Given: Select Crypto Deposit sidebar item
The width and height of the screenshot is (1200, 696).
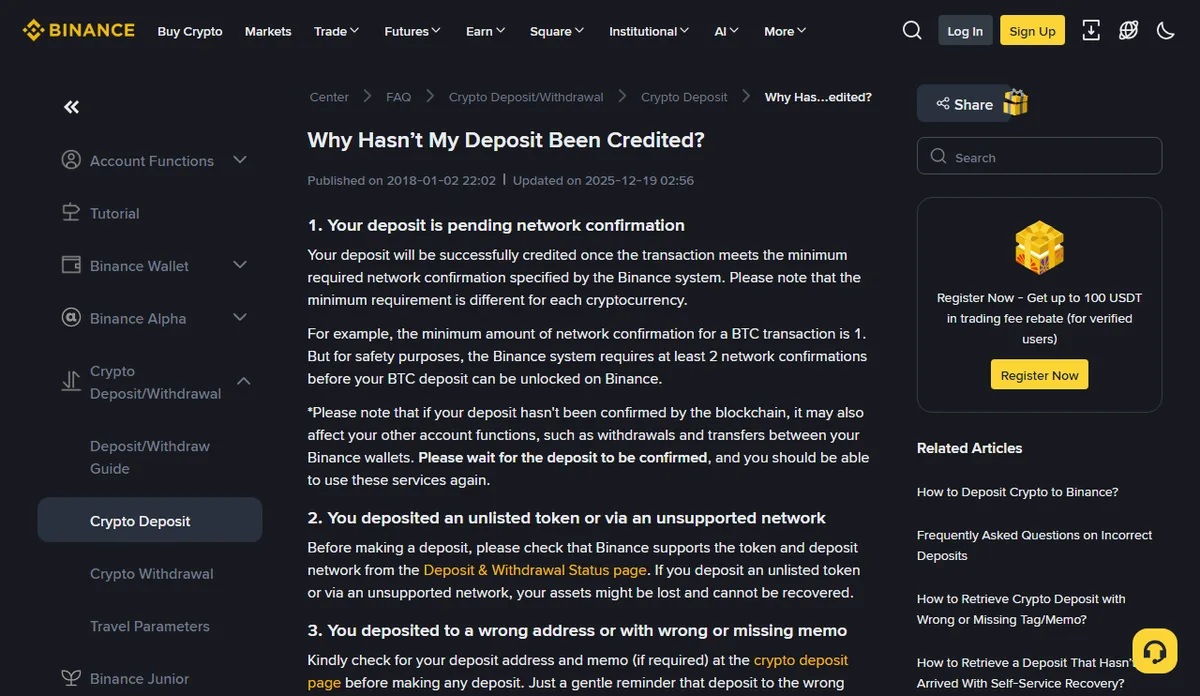Looking at the screenshot, I should (150, 520).
